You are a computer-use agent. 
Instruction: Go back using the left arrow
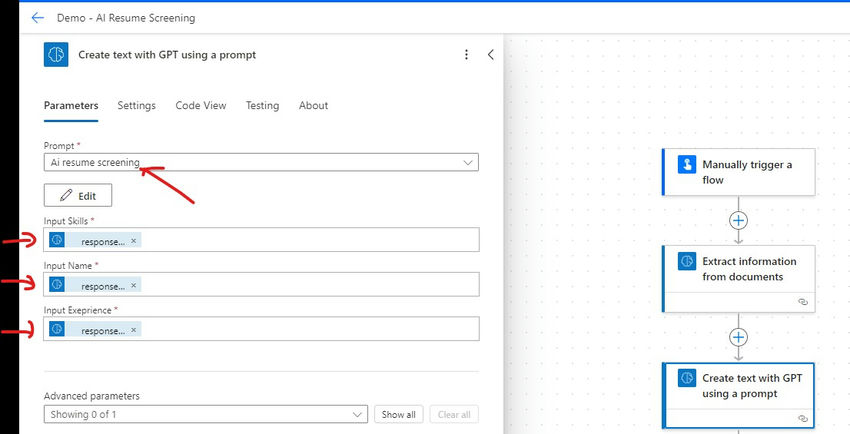[x=37, y=18]
